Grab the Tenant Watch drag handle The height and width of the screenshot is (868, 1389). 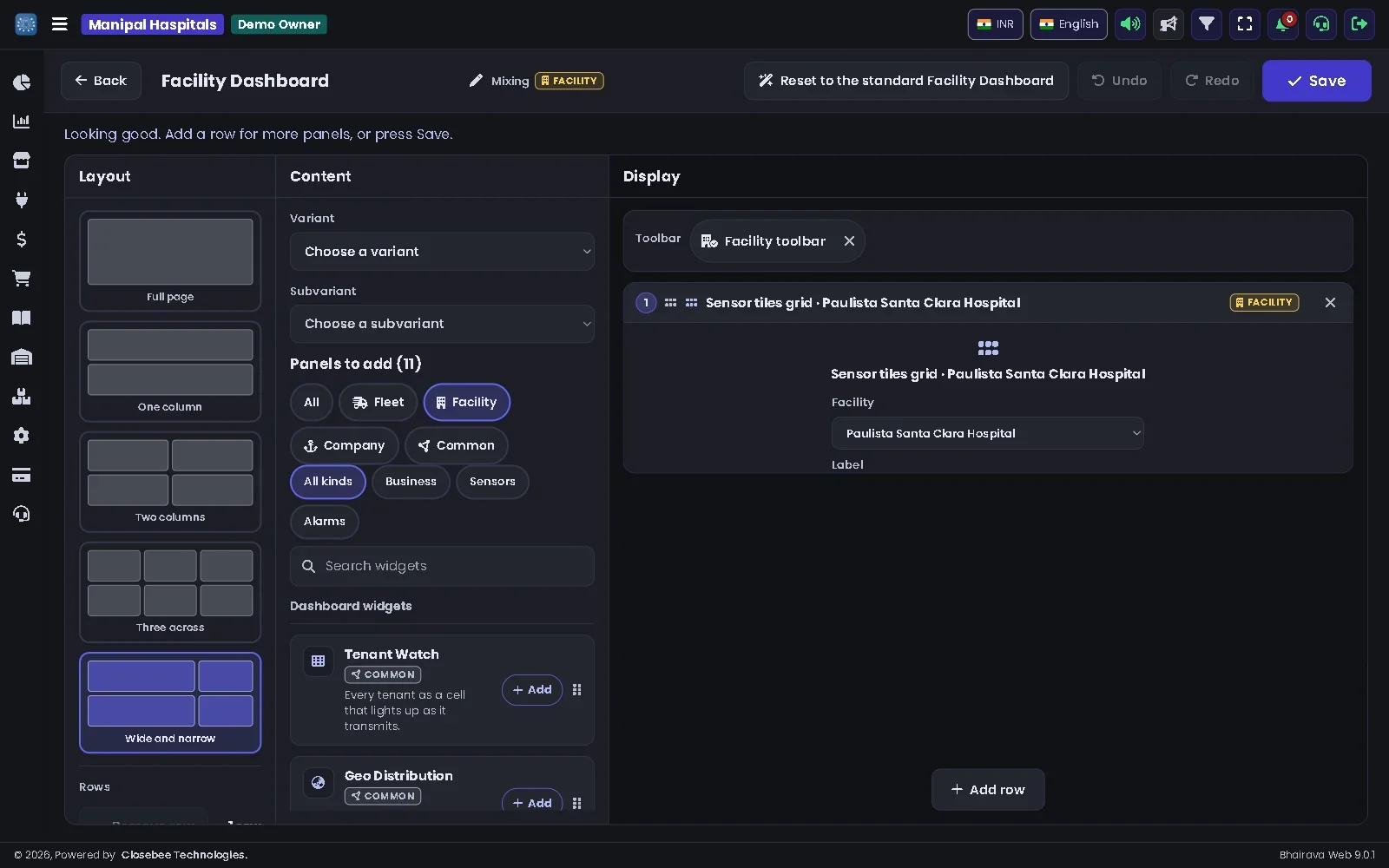(x=577, y=690)
